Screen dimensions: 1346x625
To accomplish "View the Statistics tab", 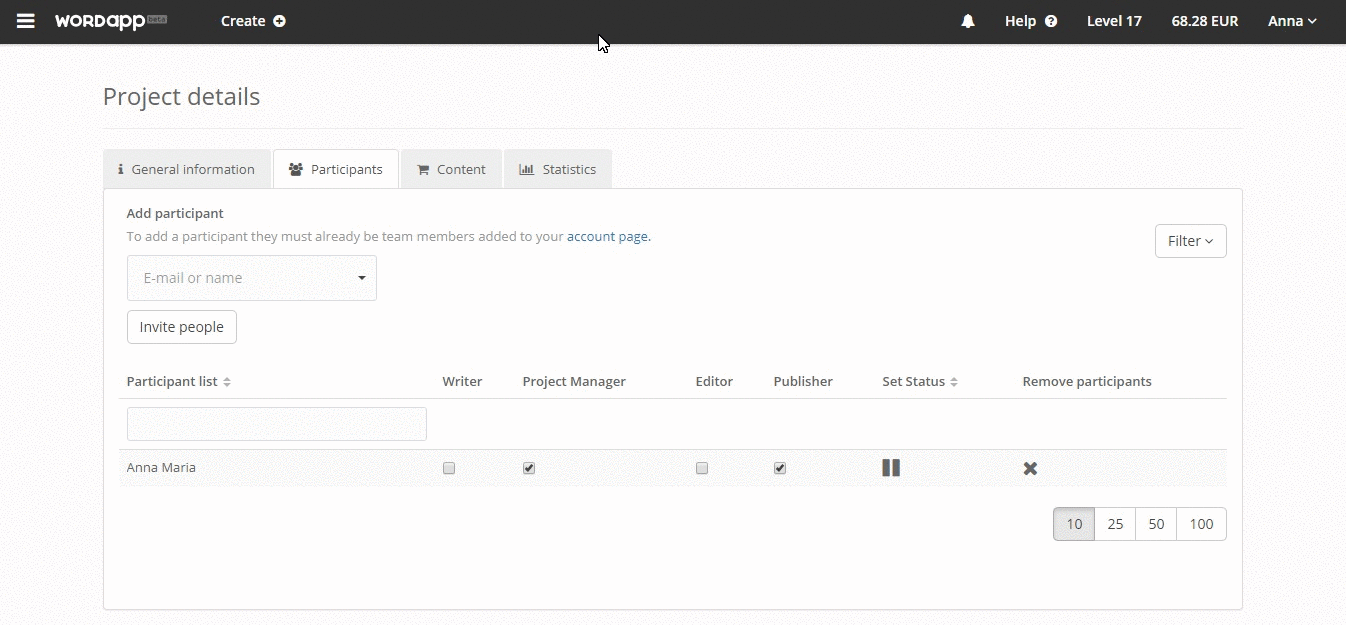I will (x=558, y=169).
